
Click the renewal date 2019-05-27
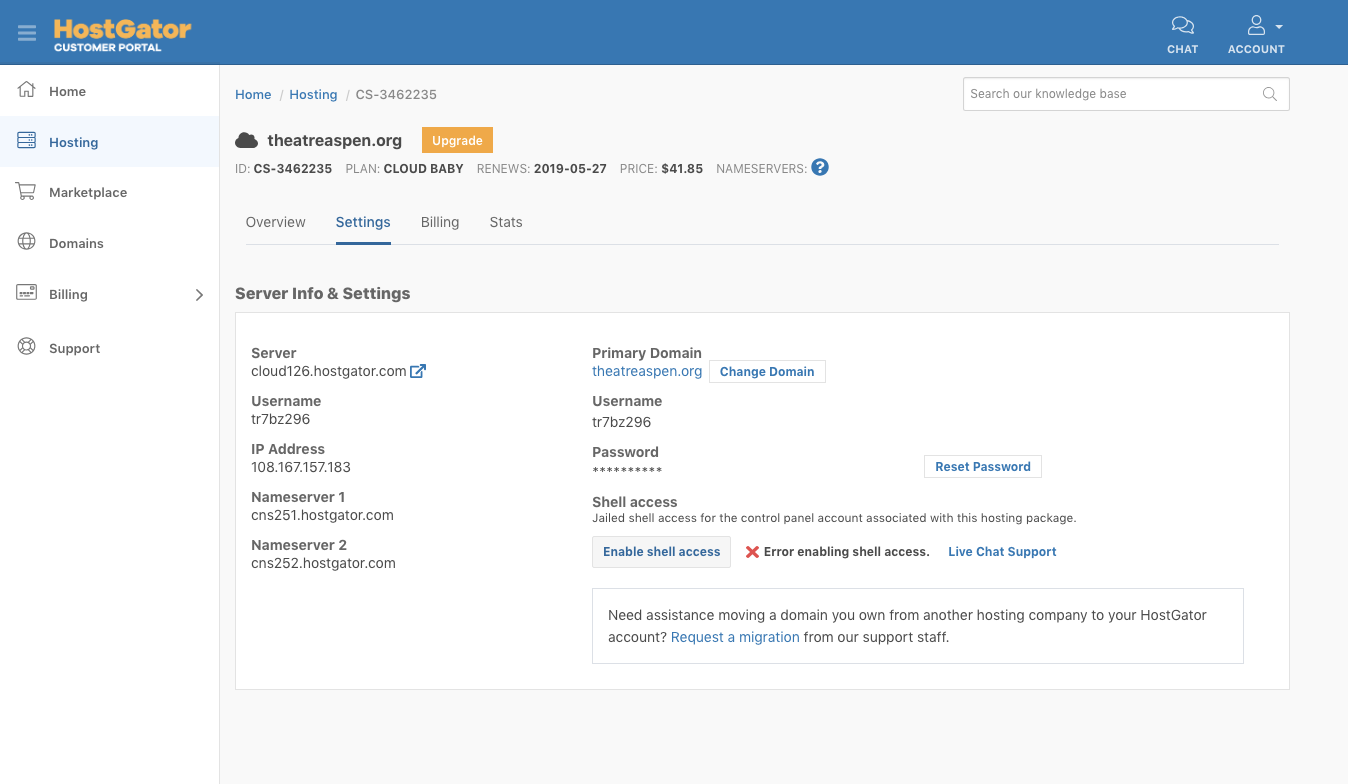(x=570, y=169)
